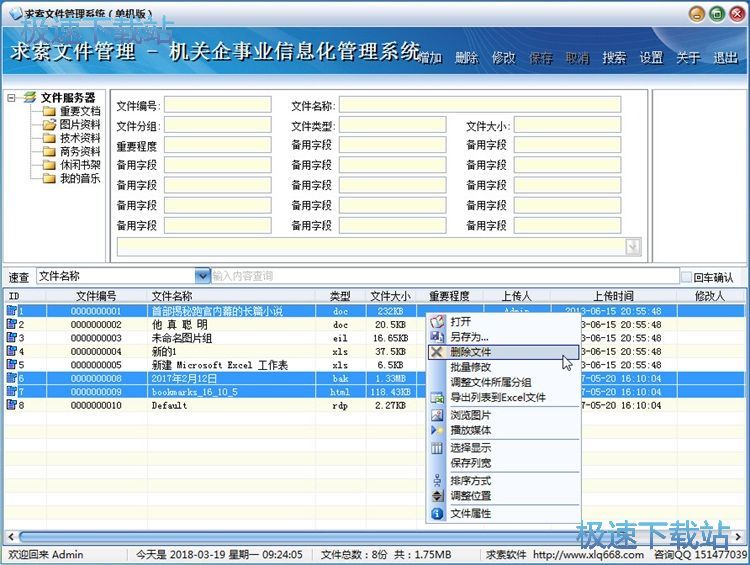The height and width of the screenshot is (565, 750).
Task: Click the 打开 icon in context menu
Action: point(436,322)
